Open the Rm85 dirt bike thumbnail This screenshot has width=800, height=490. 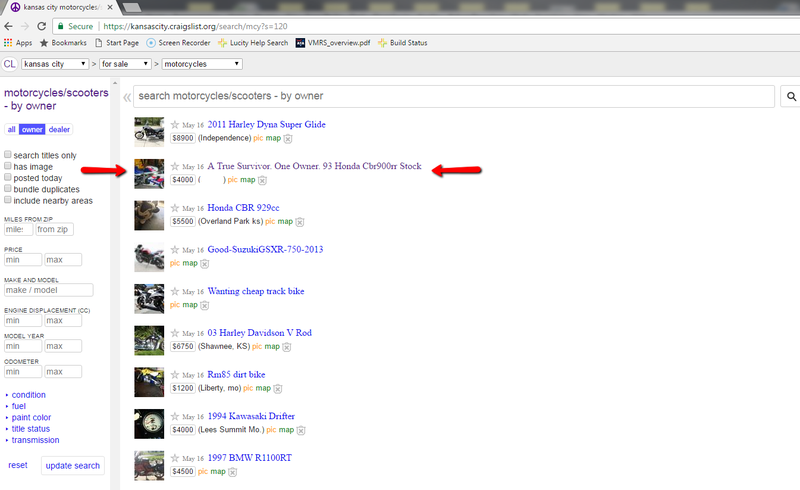(x=149, y=382)
